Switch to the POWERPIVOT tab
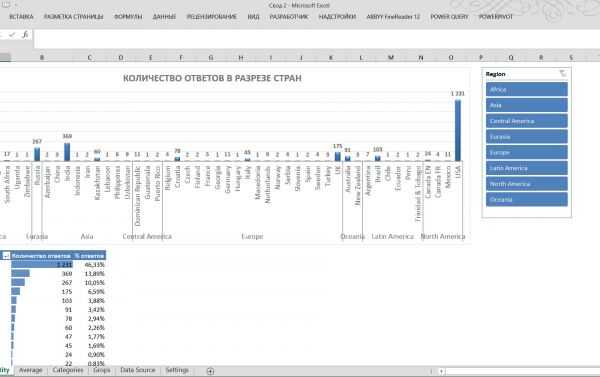 click(x=496, y=17)
